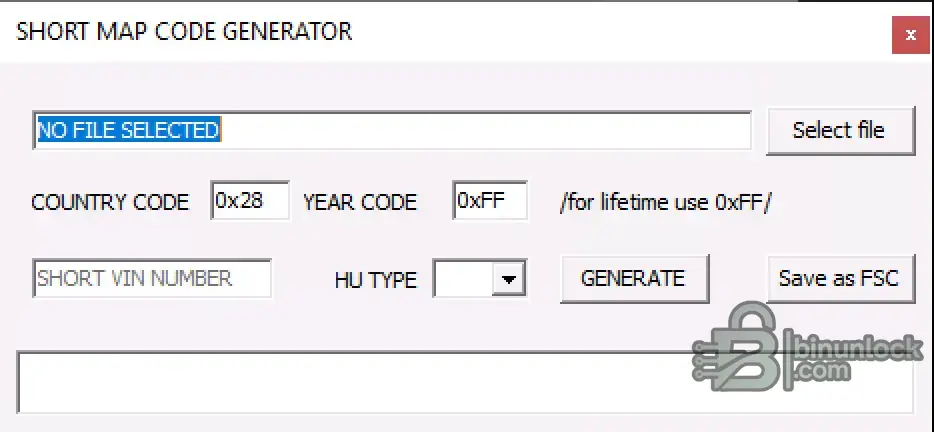934x432 pixels.
Task: Click the YEAR CODE label
Action: 360,203
